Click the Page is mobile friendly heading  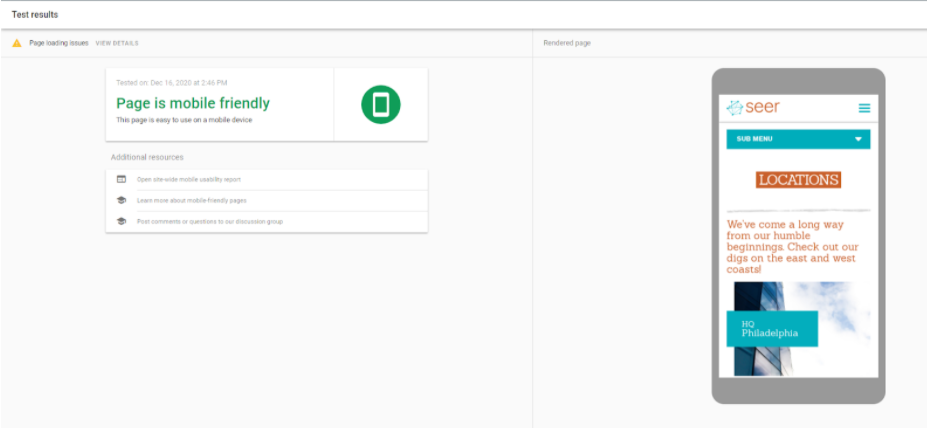point(193,103)
